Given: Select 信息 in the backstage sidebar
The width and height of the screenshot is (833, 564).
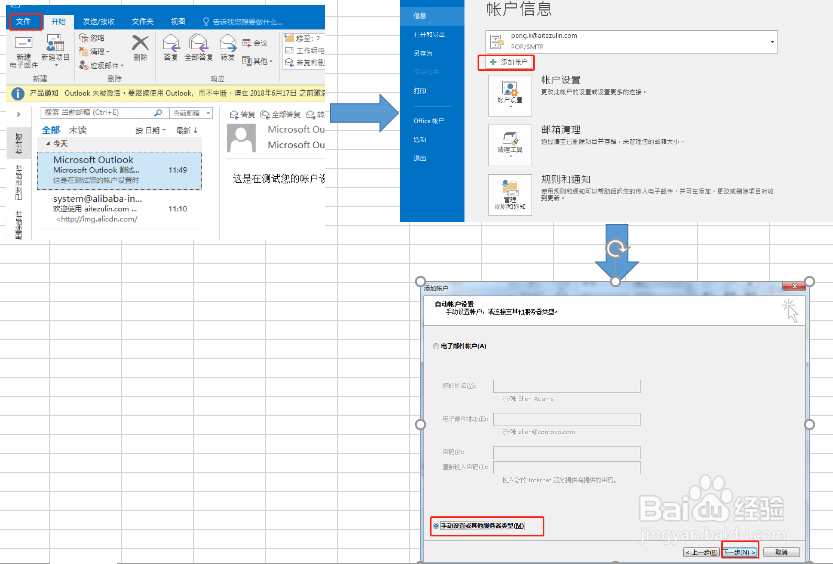Looking at the screenshot, I should tap(432, 16).
